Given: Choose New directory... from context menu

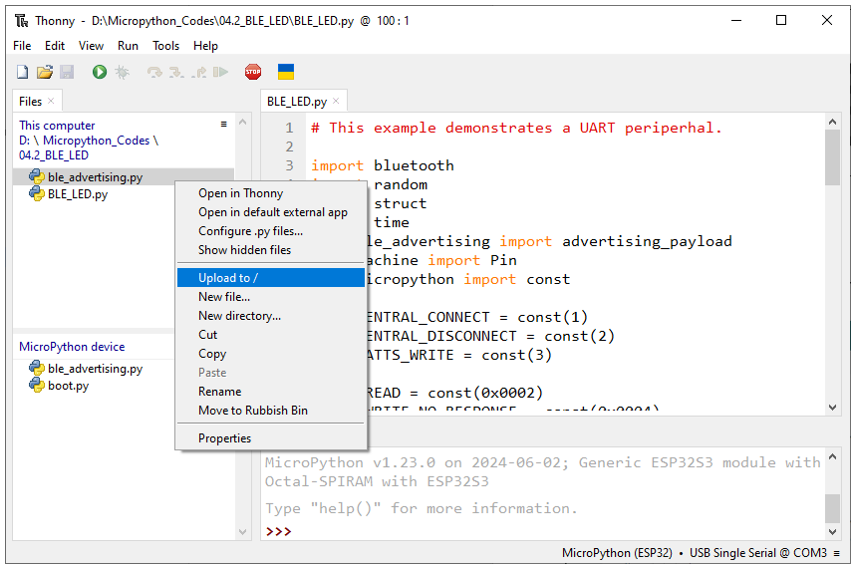Looking at the screenshot, I should 271,316.
